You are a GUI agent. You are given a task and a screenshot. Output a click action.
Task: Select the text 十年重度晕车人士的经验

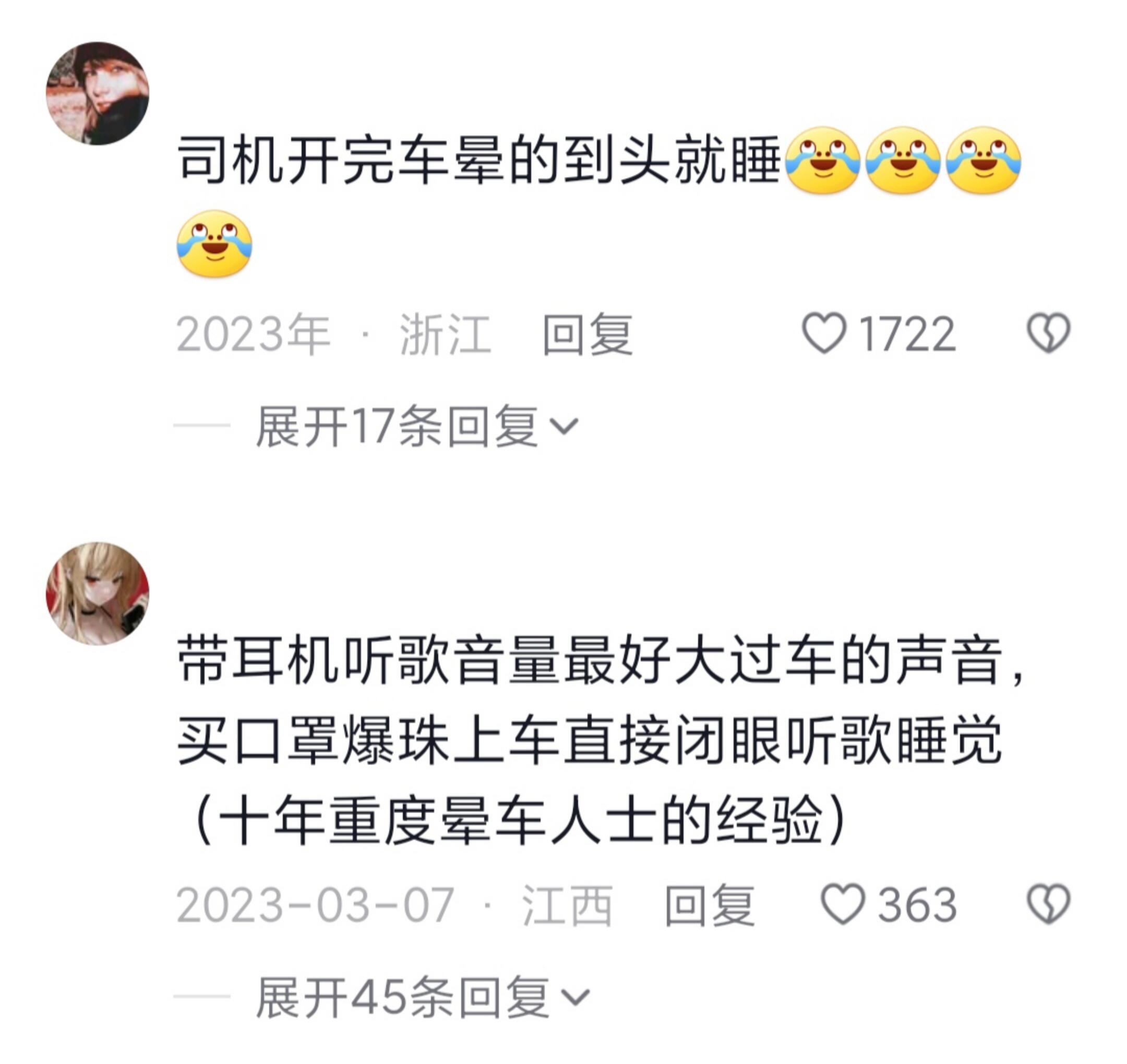520,821
